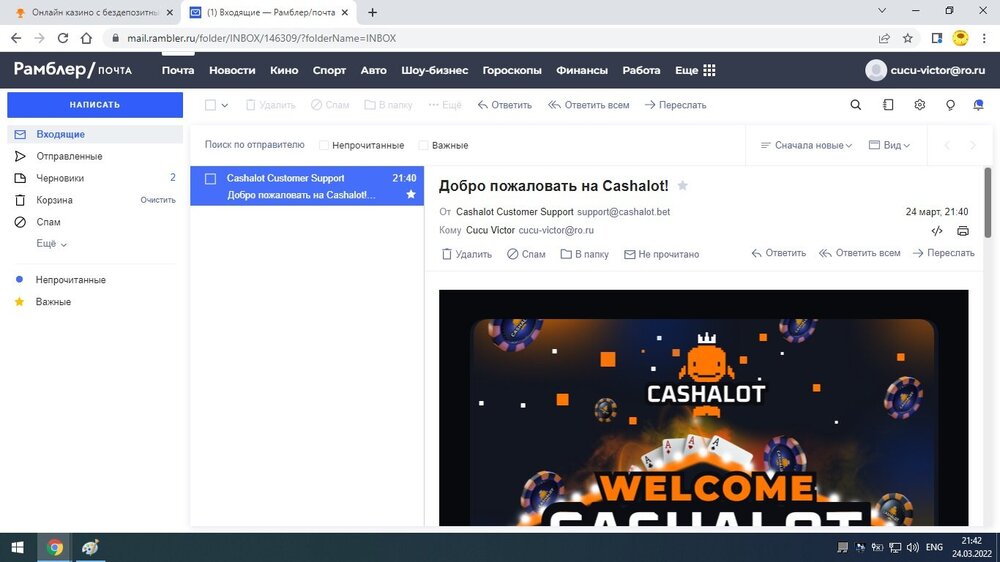Viewport: 1000px width, 562px height.
Task: Click the Cashalot welcome banner image
Action: [x=703, y=408]
